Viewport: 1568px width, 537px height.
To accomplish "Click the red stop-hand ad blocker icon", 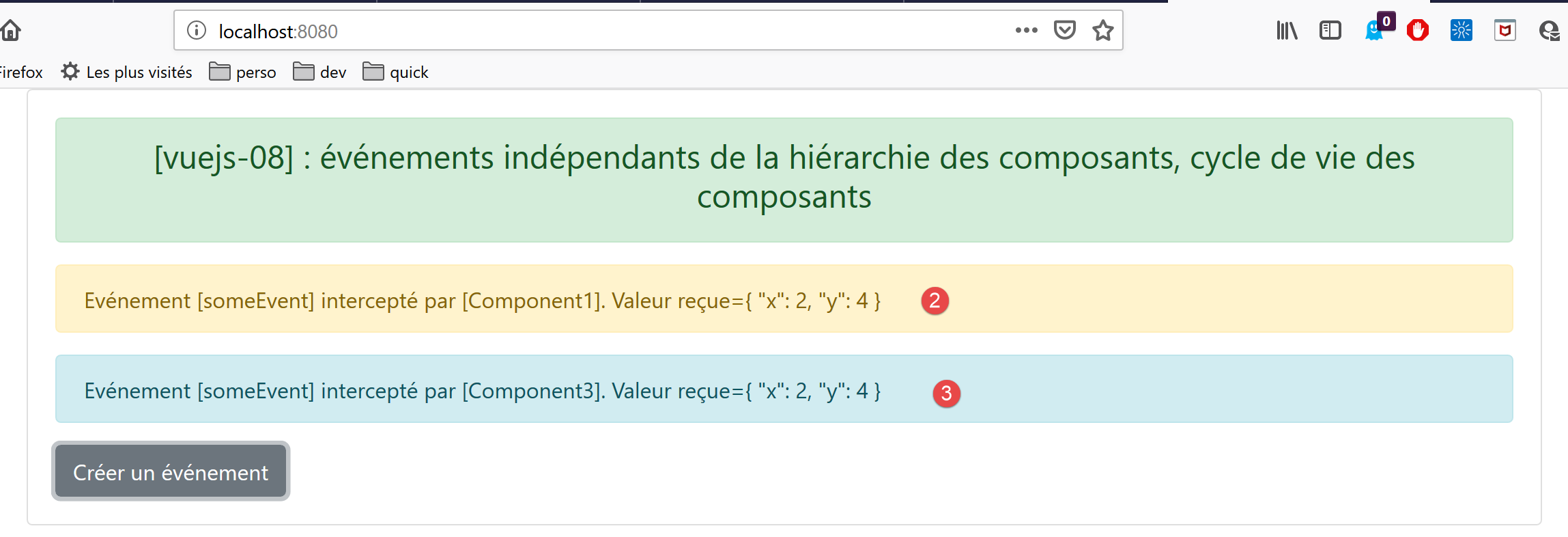I will click(x=1417, y=30).
